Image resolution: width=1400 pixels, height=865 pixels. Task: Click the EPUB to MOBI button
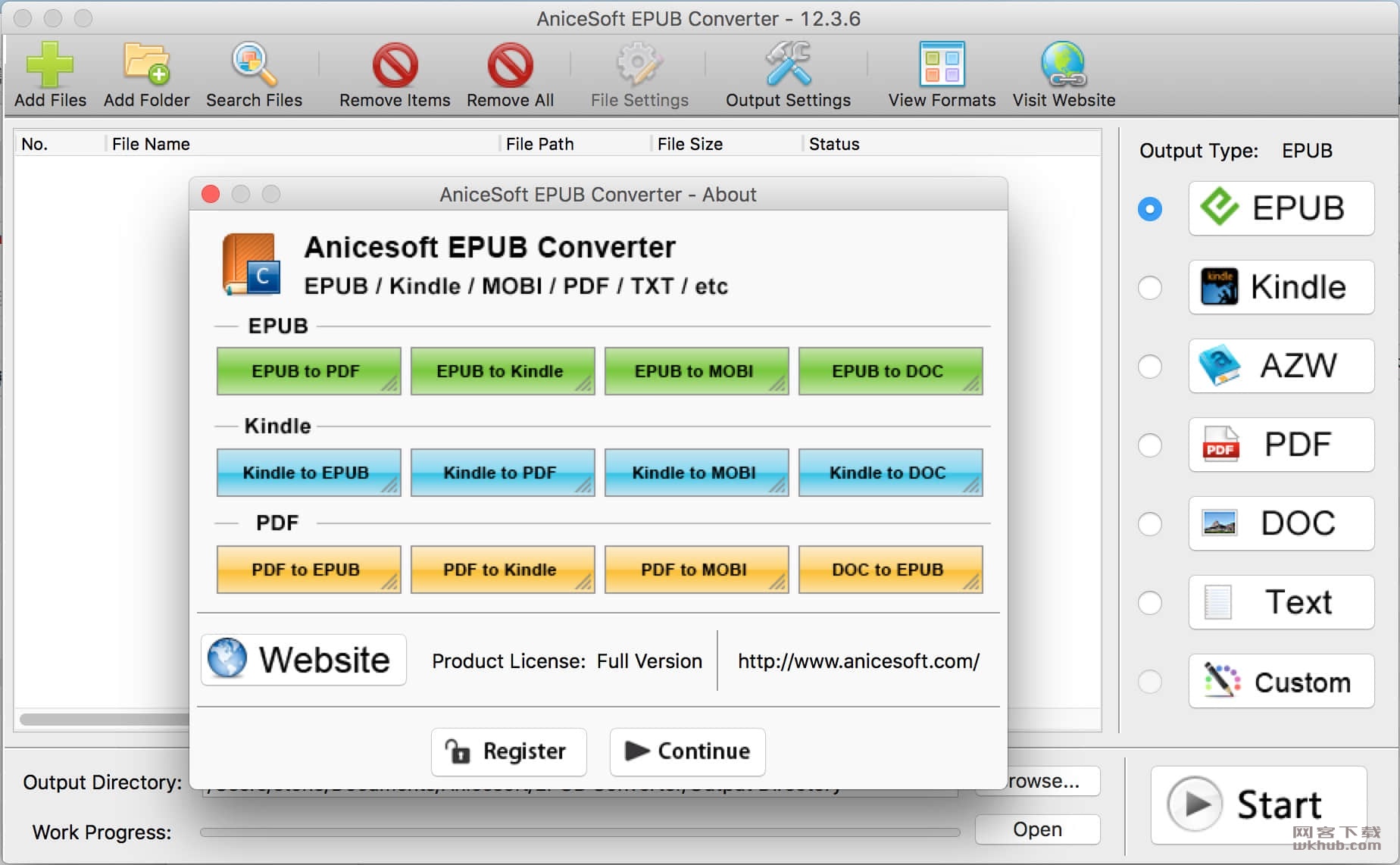coord(696,371)
